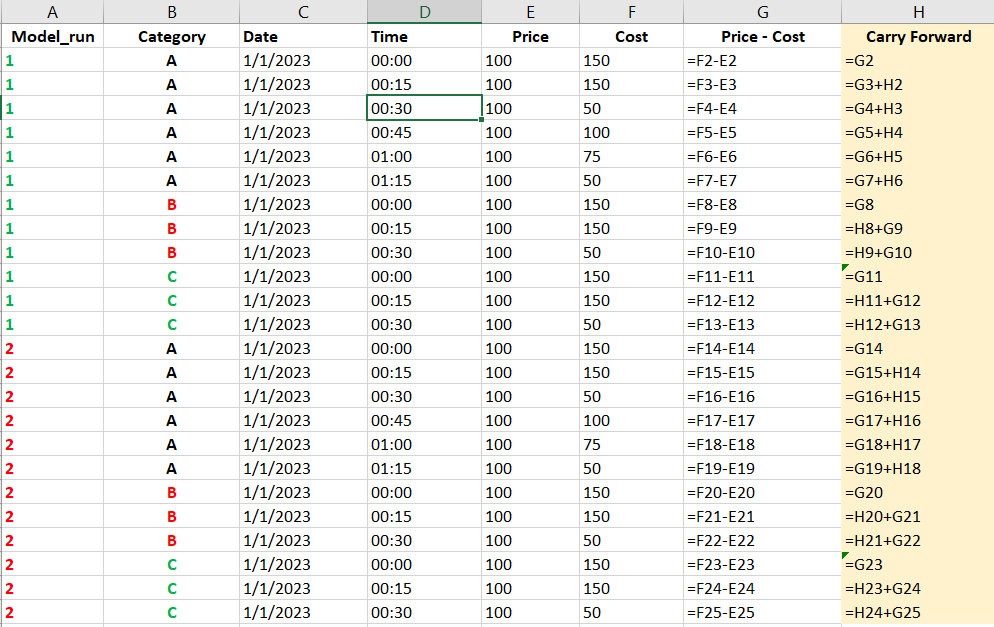Select column A header

point(53,12)
